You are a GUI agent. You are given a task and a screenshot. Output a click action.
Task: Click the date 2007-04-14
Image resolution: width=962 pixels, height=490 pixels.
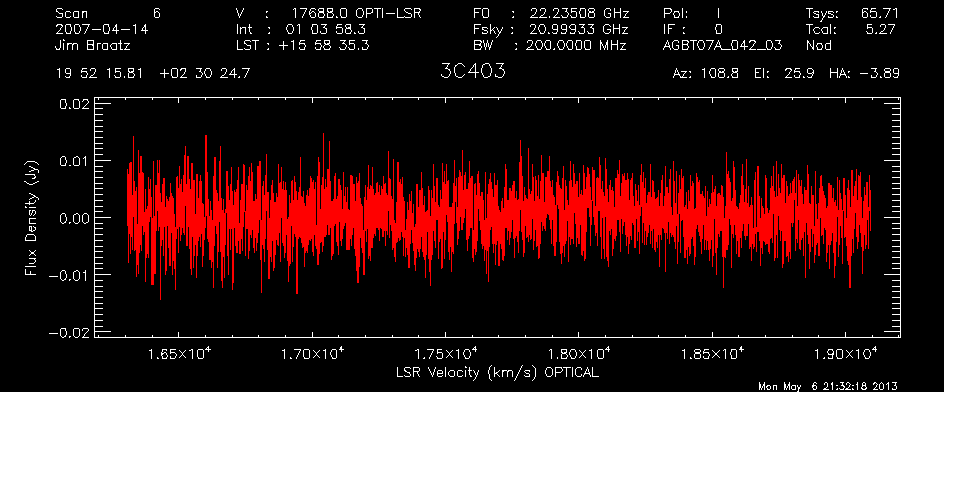click(x=102, y=29)
